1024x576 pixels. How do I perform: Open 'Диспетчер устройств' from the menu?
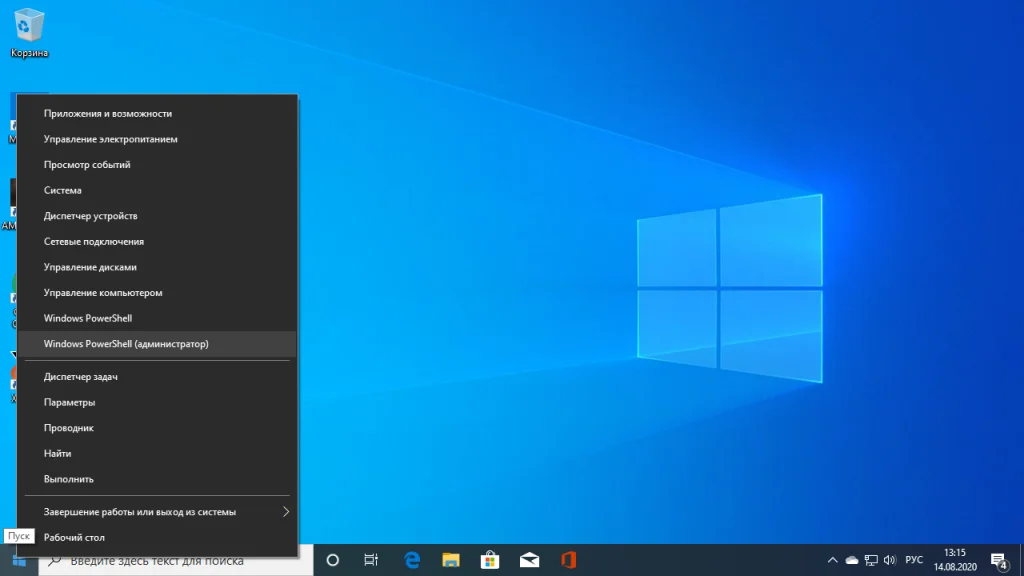pyautogui.click(x=91, y=216)
